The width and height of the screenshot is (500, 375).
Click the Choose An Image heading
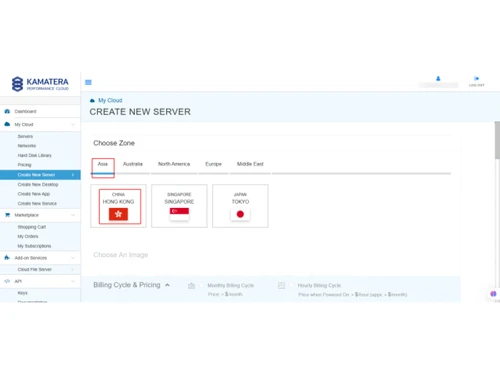click(121, 255)
